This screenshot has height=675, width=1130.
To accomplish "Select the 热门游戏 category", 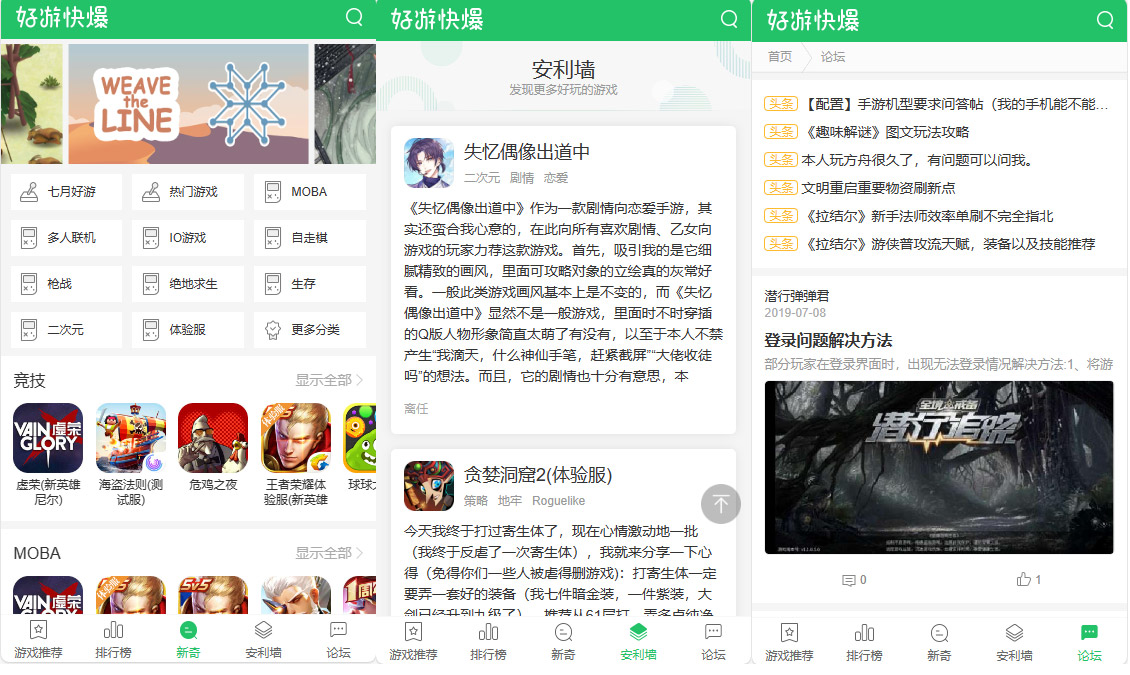I will click(x=187, y=192).
